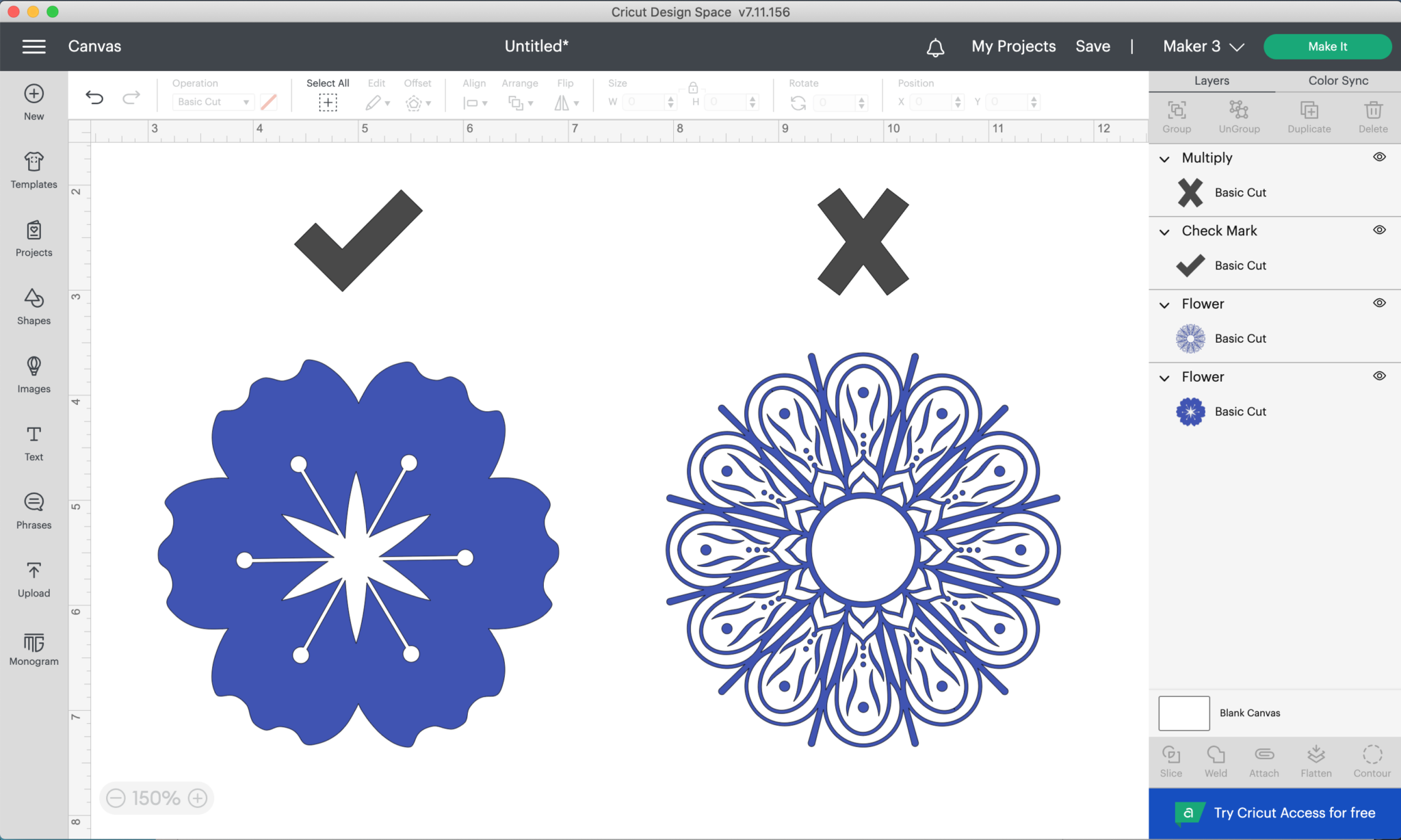Open the Shapes panel
Image resolution: width=1401 pixels, height=840 pixels.
pos(34,306)
